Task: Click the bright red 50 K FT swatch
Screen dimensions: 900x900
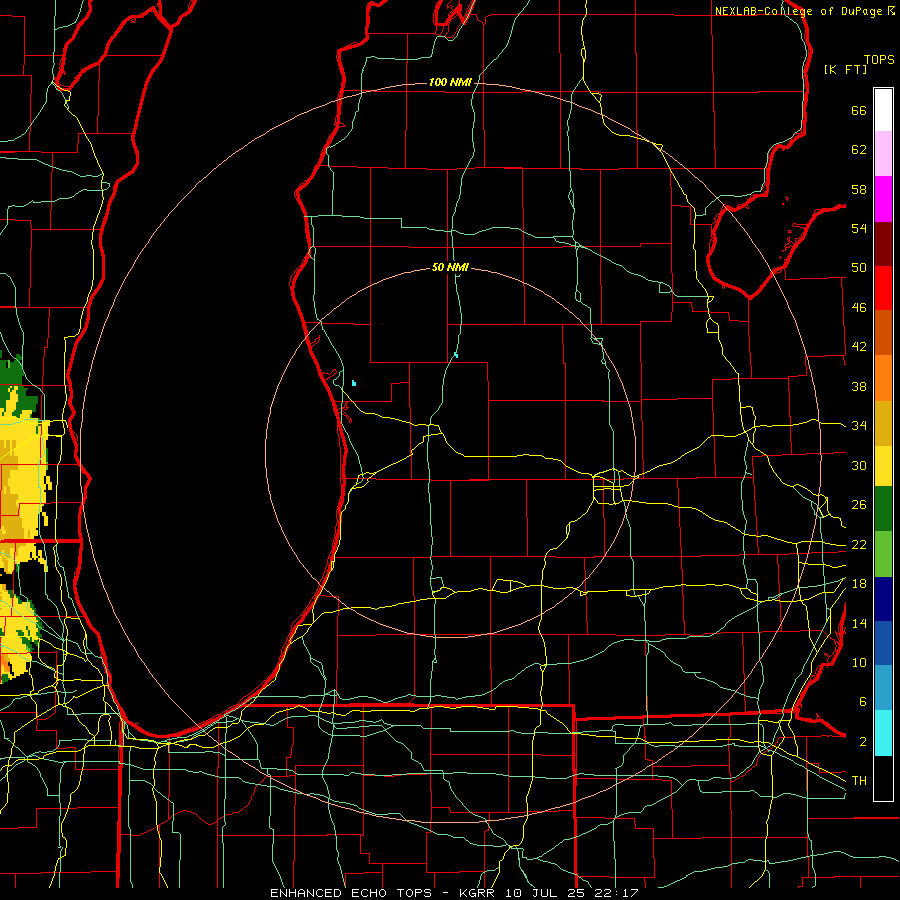Action: [x=883, y=288]
